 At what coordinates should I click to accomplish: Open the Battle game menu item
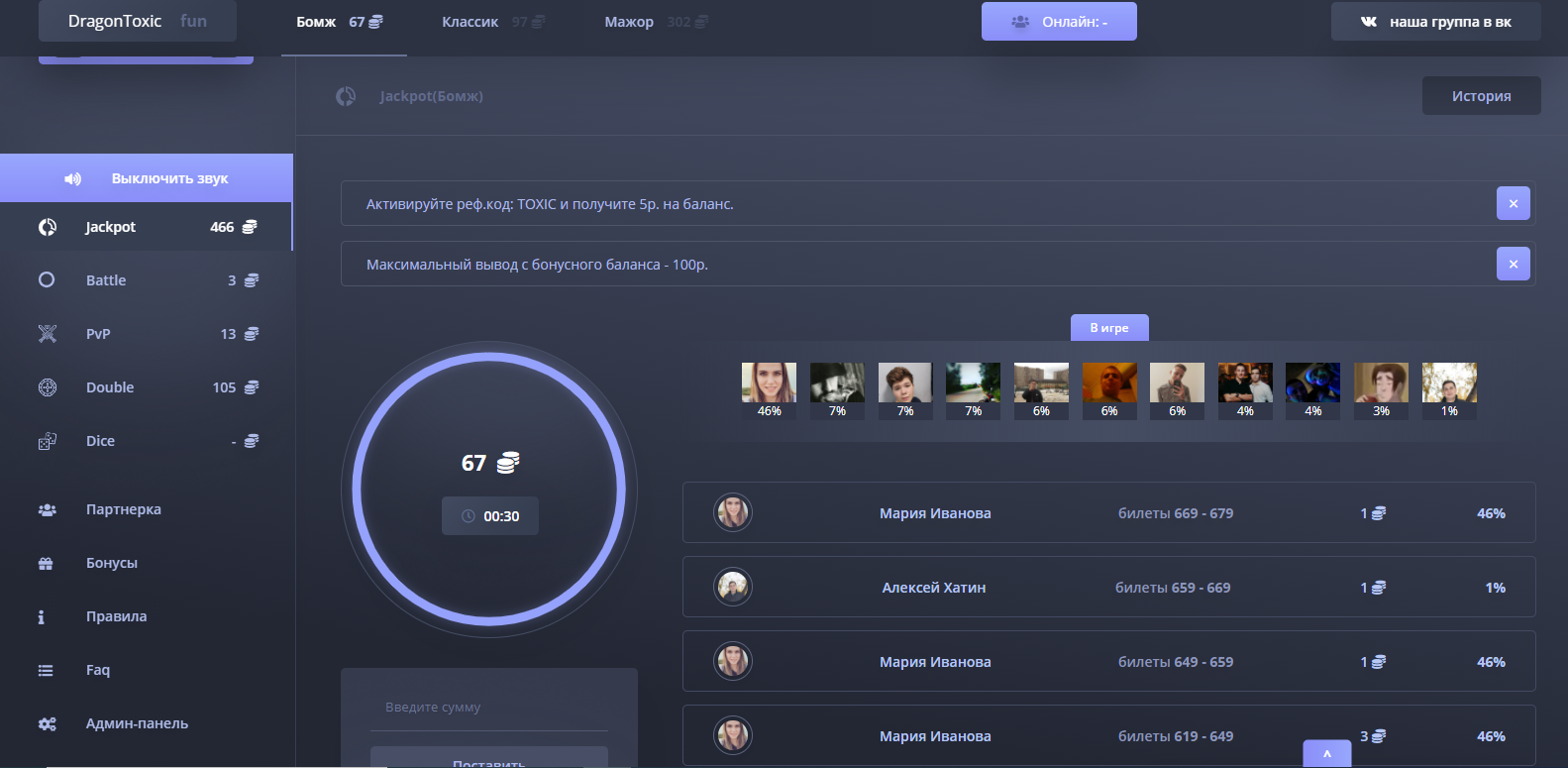pyautogui.click(x=147, y=280)
